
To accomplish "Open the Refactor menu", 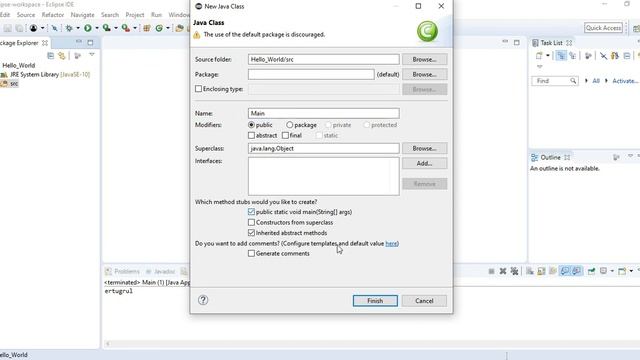I will click(x=53, y=15).
